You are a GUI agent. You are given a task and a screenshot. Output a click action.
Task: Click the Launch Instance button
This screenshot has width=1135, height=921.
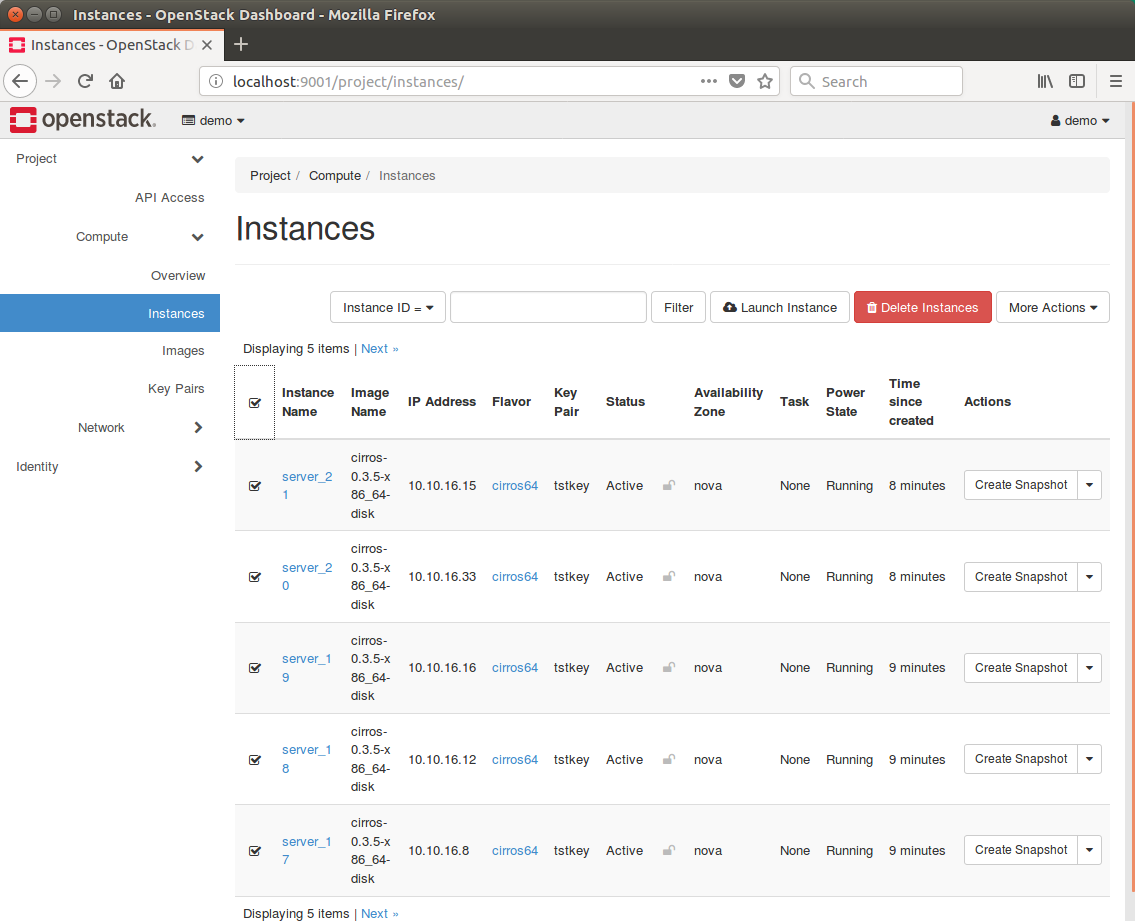[x=780, y=308]
